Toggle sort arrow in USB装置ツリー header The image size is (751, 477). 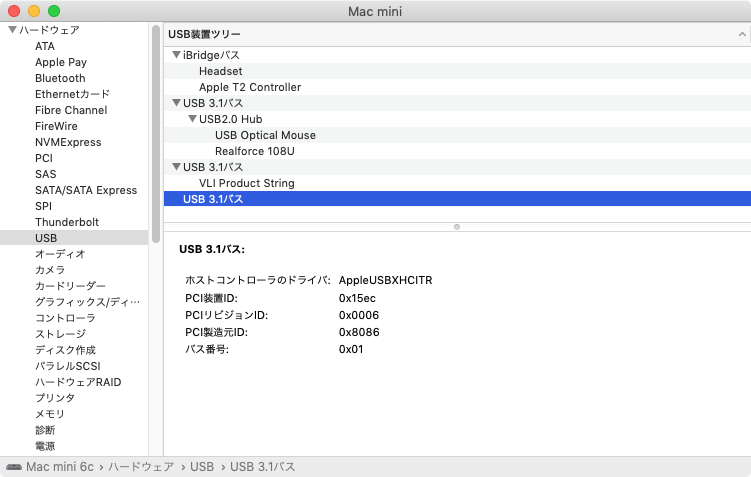tap(742, 34)
